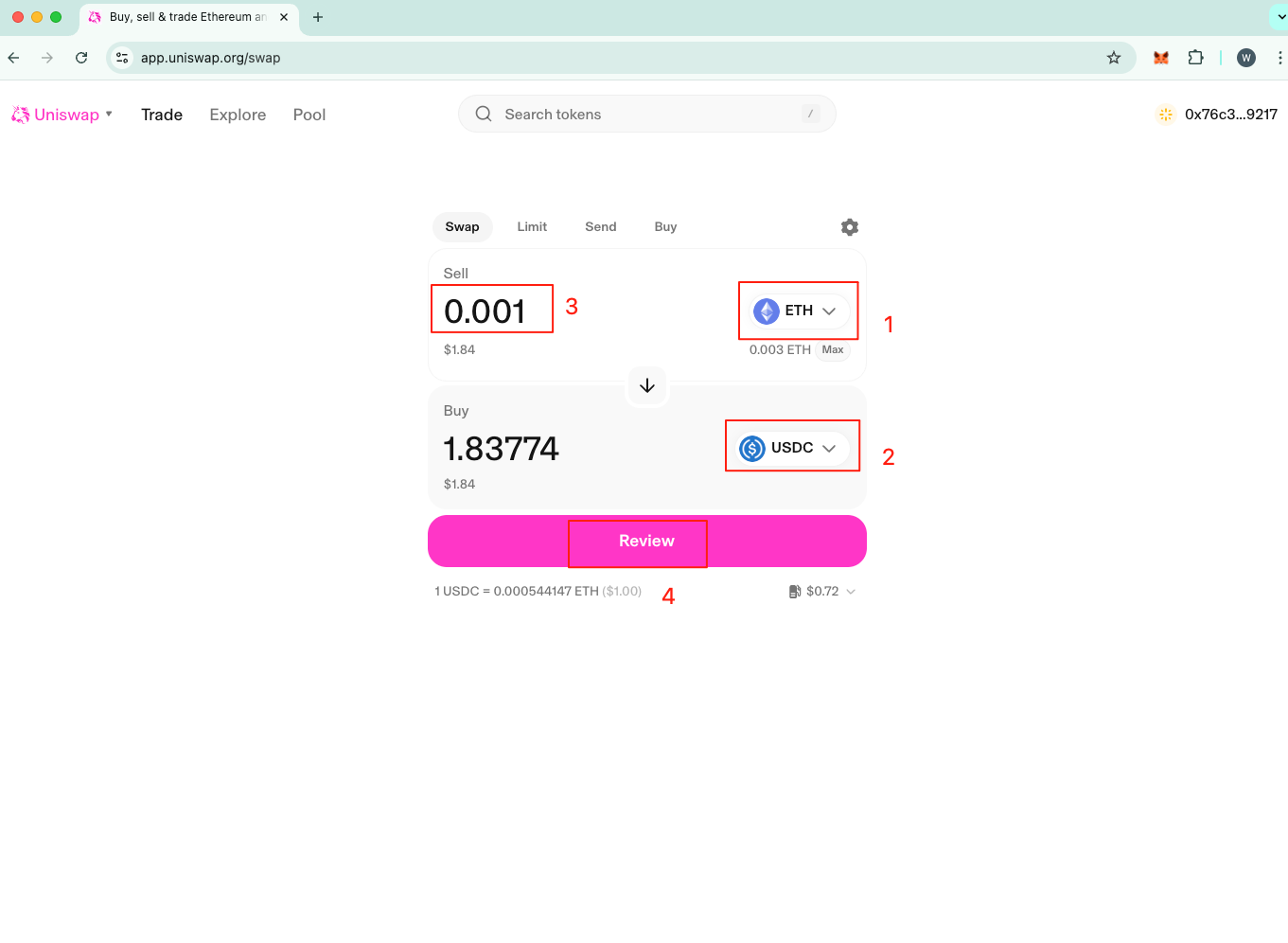Switch to the Send tab

pos(600,227)
